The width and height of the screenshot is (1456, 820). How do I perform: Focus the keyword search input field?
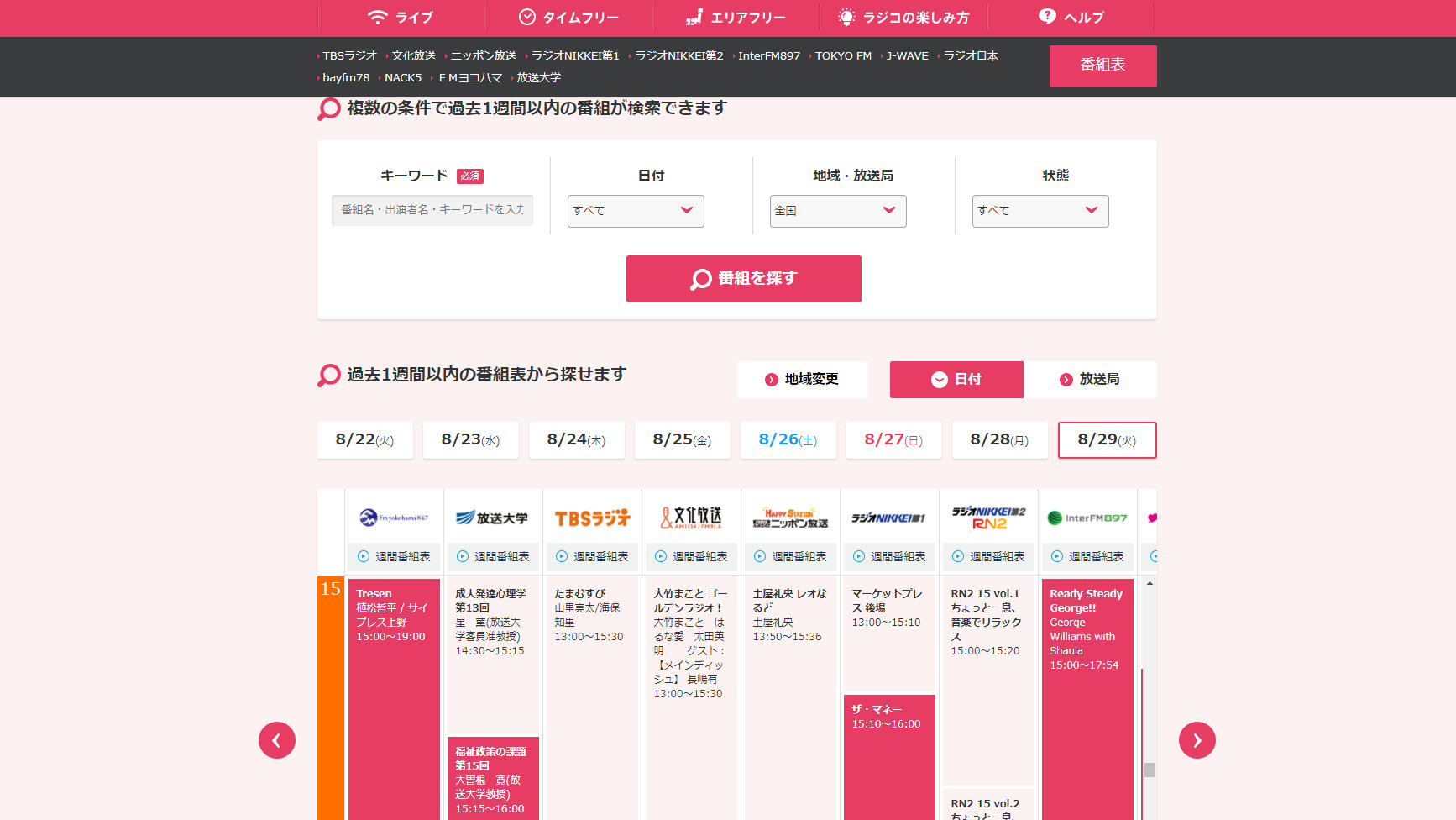[x=432, y=210]
